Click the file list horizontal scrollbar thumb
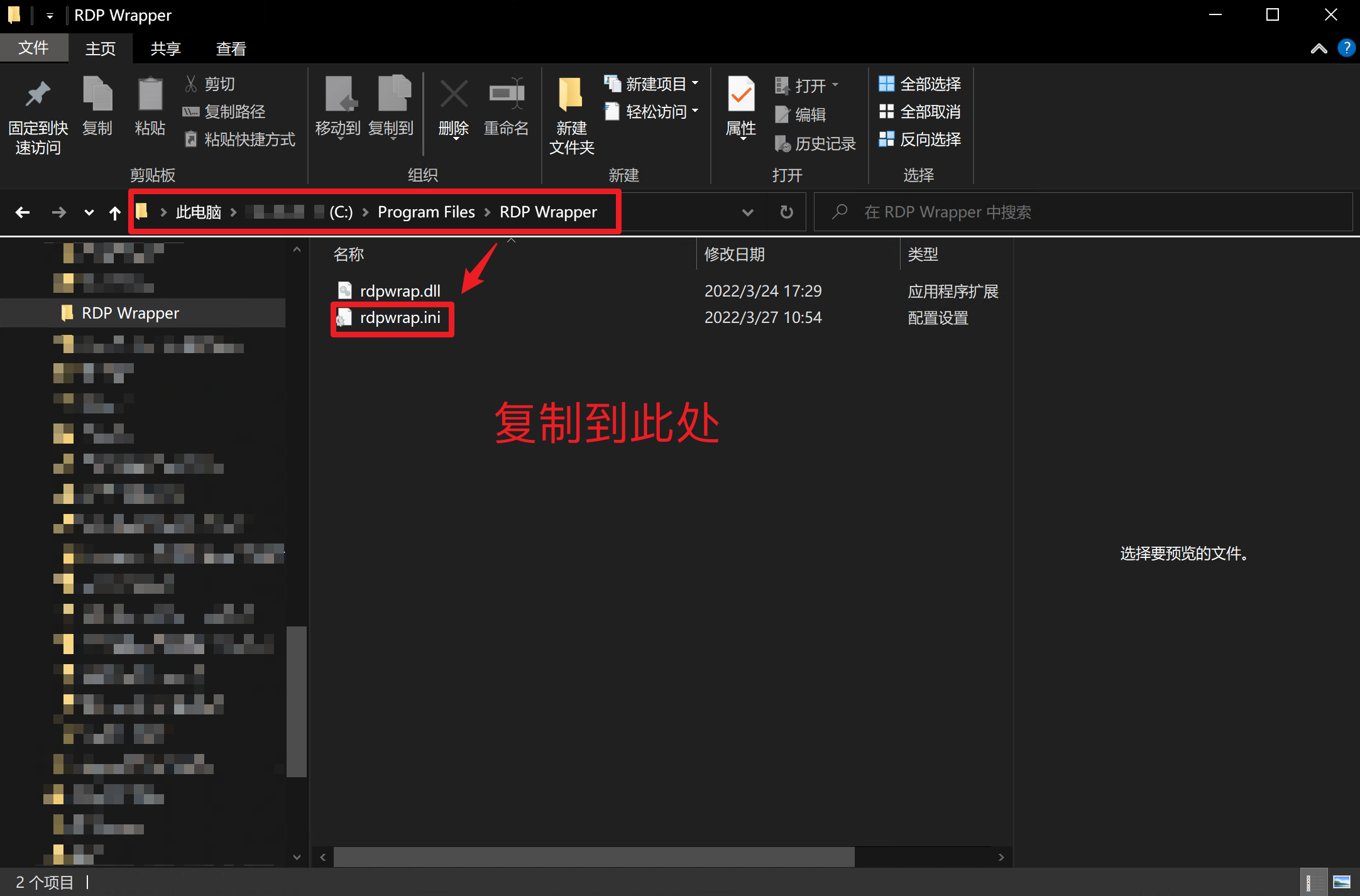This screenshot has width=1360, height=896. [594, 857]
